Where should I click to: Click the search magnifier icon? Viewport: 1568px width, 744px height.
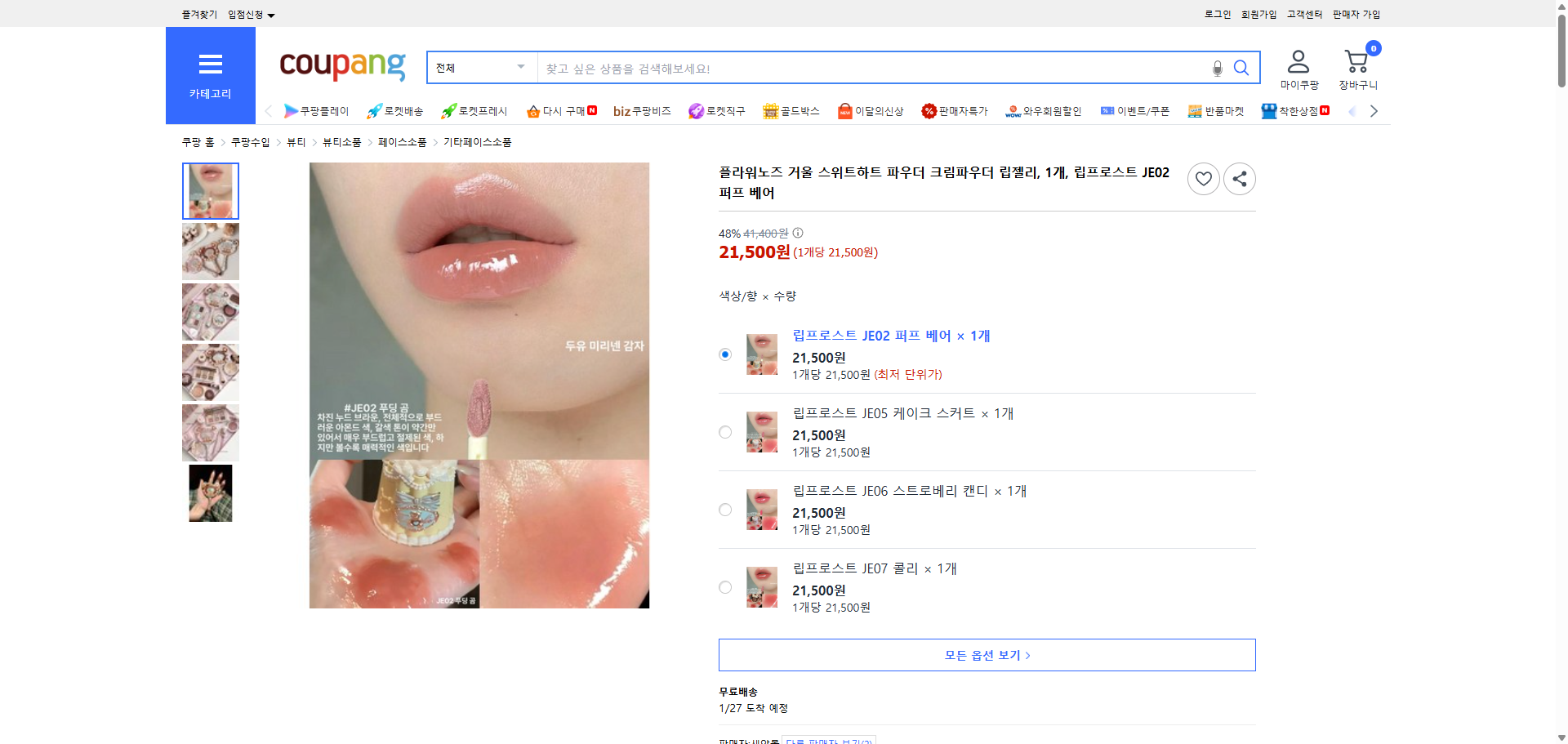point(1241,68)
